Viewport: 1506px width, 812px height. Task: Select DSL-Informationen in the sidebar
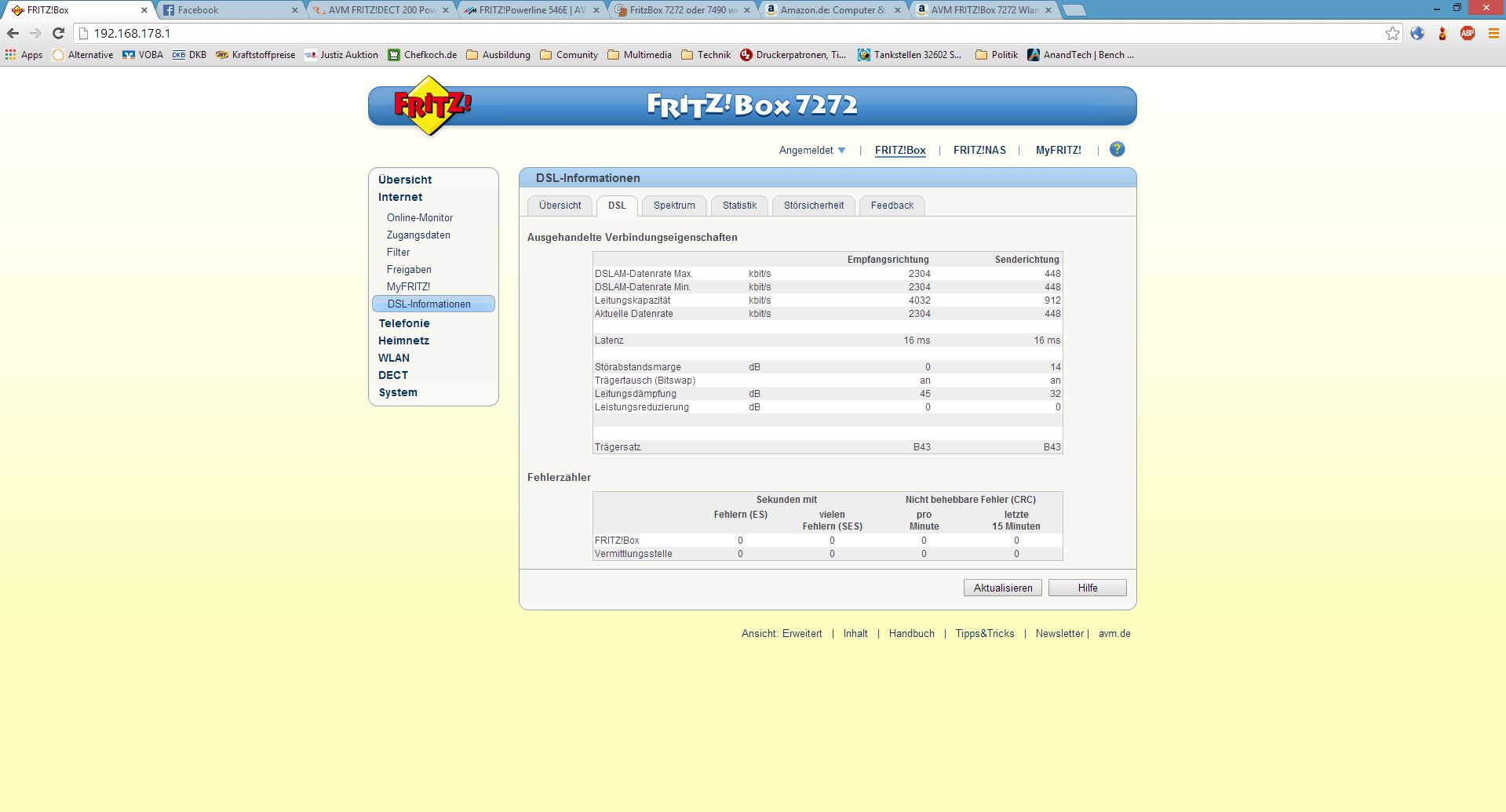coord(433,304)
